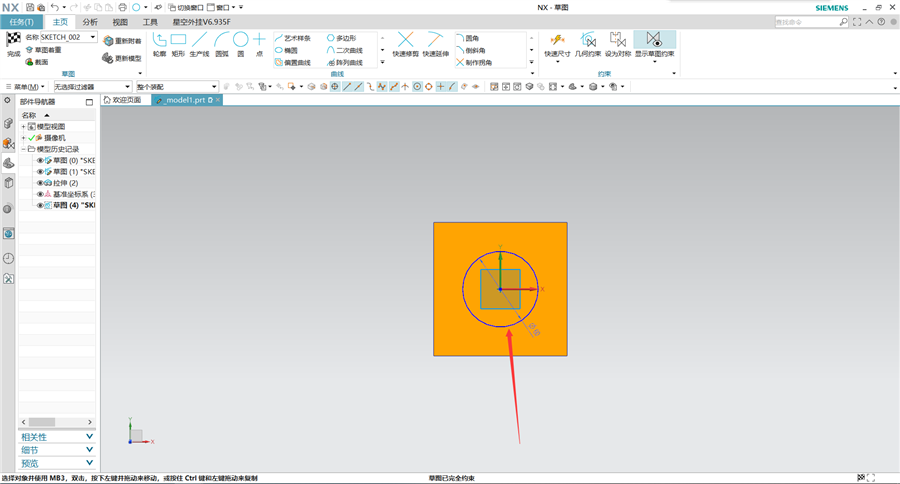Toggle visibility eye of 基准坐标系
Viewport: 900px width, 484px height.
point(40,194)
